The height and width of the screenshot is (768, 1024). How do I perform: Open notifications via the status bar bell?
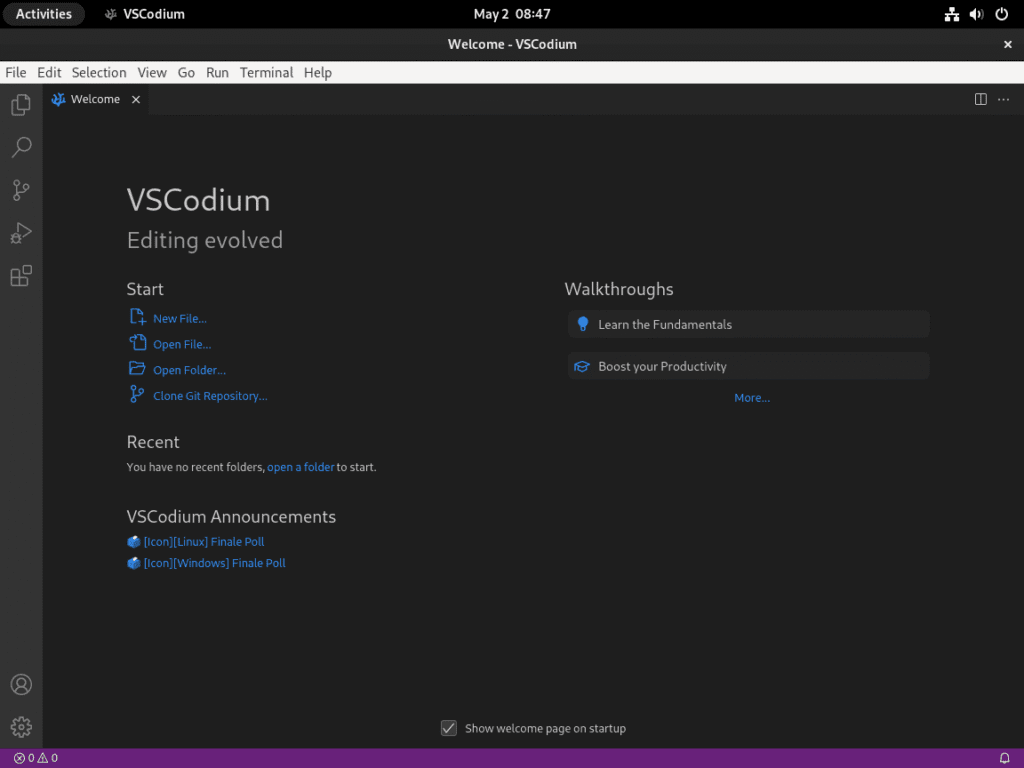coord(1005,757)
